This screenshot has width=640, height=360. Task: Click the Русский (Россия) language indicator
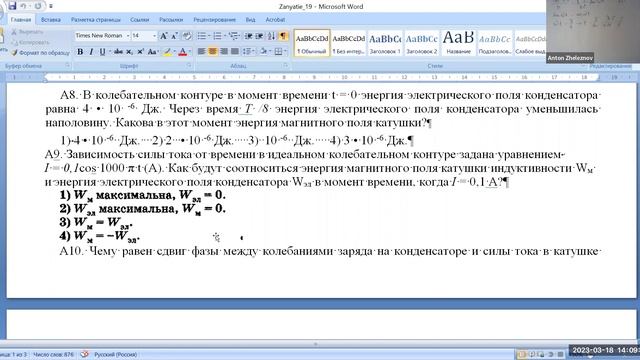click(116, 354)
